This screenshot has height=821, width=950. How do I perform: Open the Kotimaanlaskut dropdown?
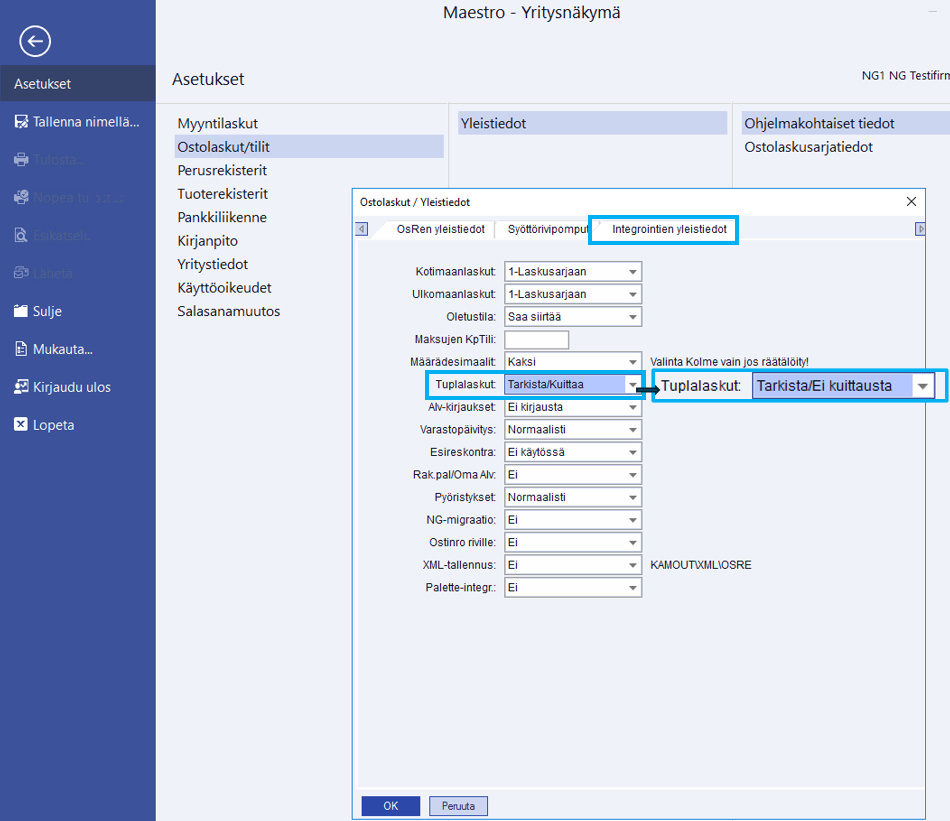(632, 272)
